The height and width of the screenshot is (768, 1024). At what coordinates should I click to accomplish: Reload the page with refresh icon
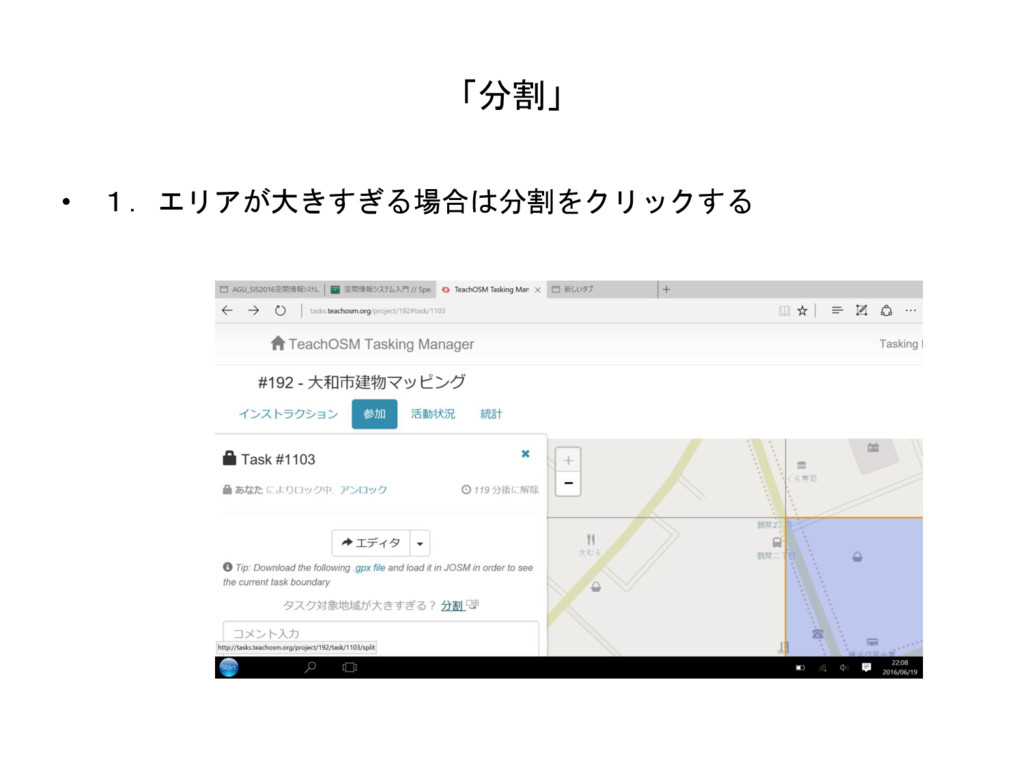(x=280, y=310)
